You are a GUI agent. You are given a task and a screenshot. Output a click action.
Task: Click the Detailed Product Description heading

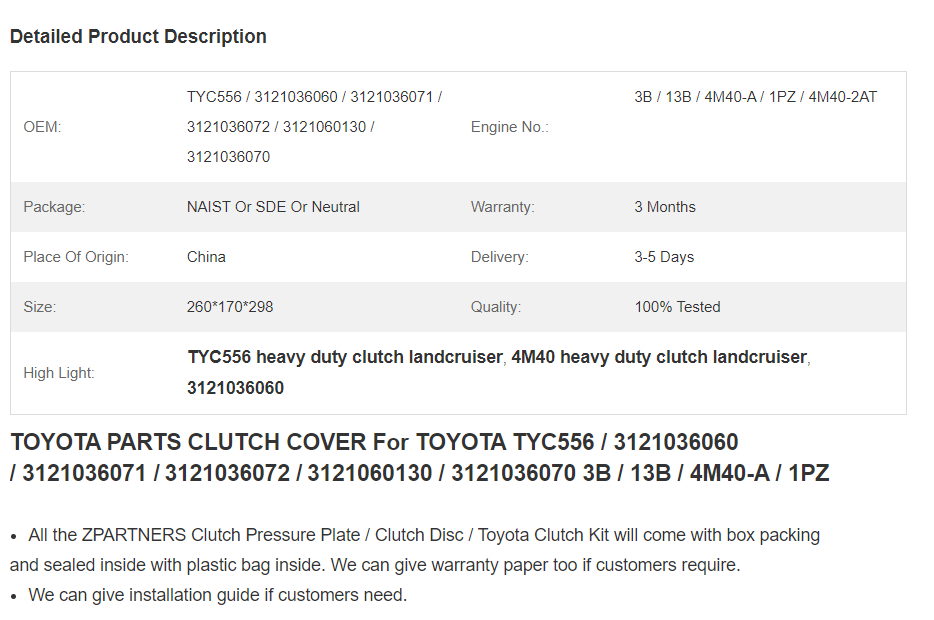click(138, 36)
